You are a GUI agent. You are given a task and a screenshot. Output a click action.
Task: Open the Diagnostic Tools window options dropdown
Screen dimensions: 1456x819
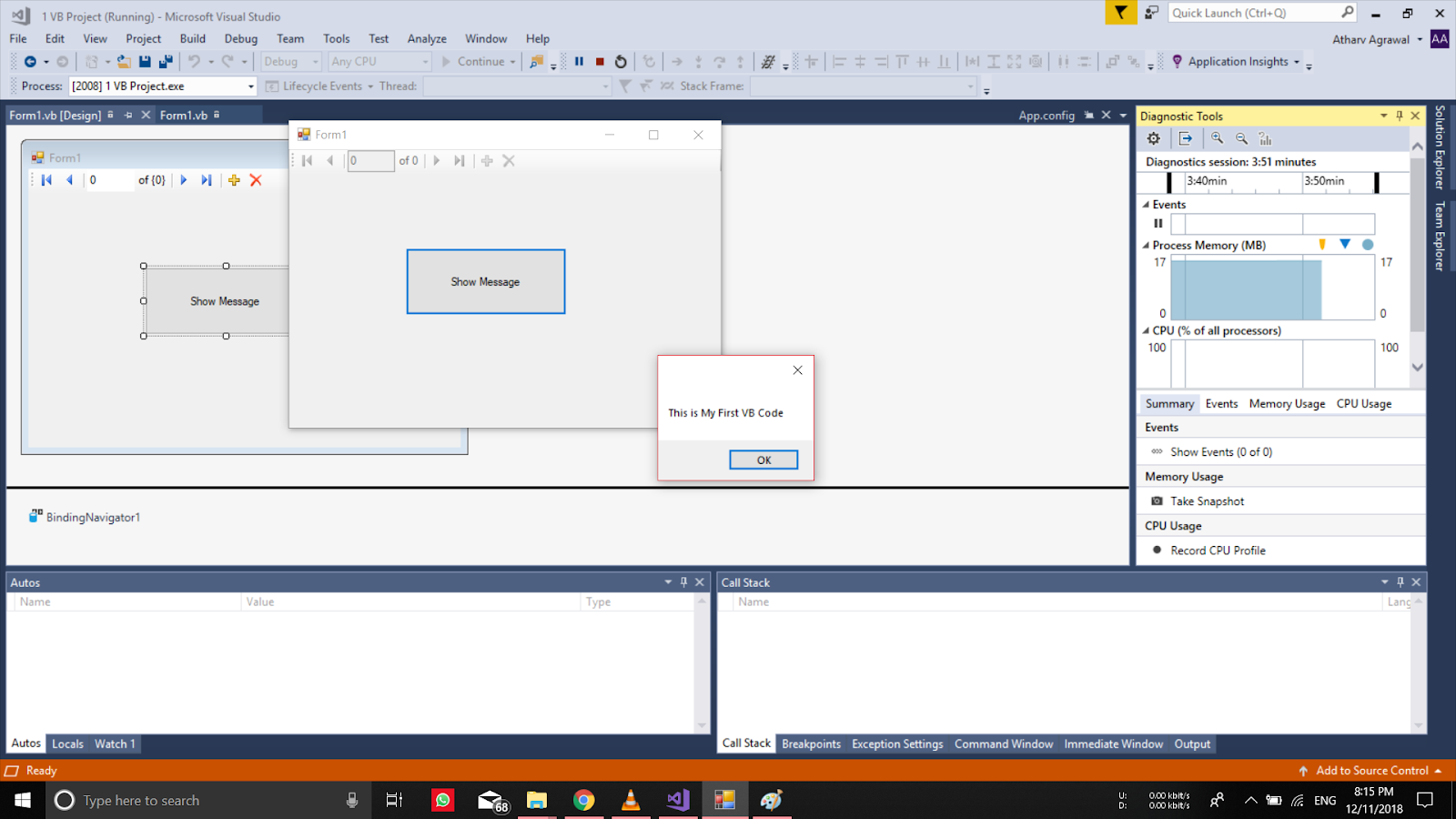[1384, 116]
